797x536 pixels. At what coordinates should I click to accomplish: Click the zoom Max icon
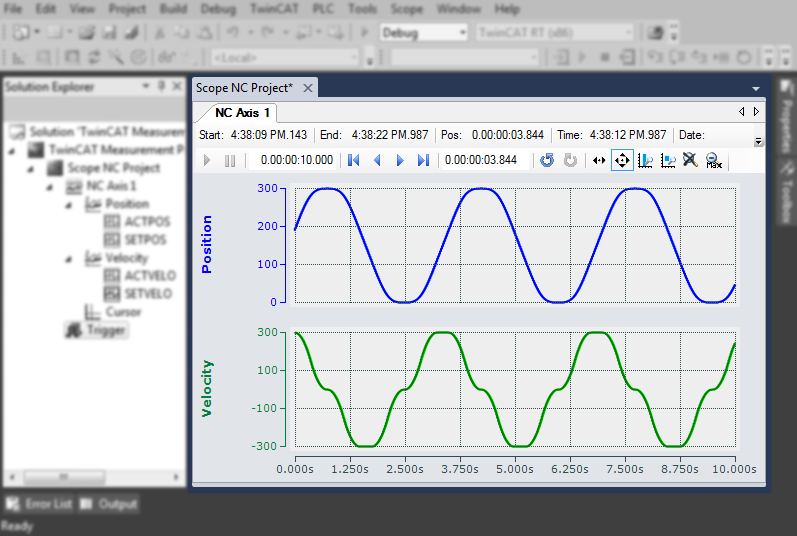tap(714, 161)
